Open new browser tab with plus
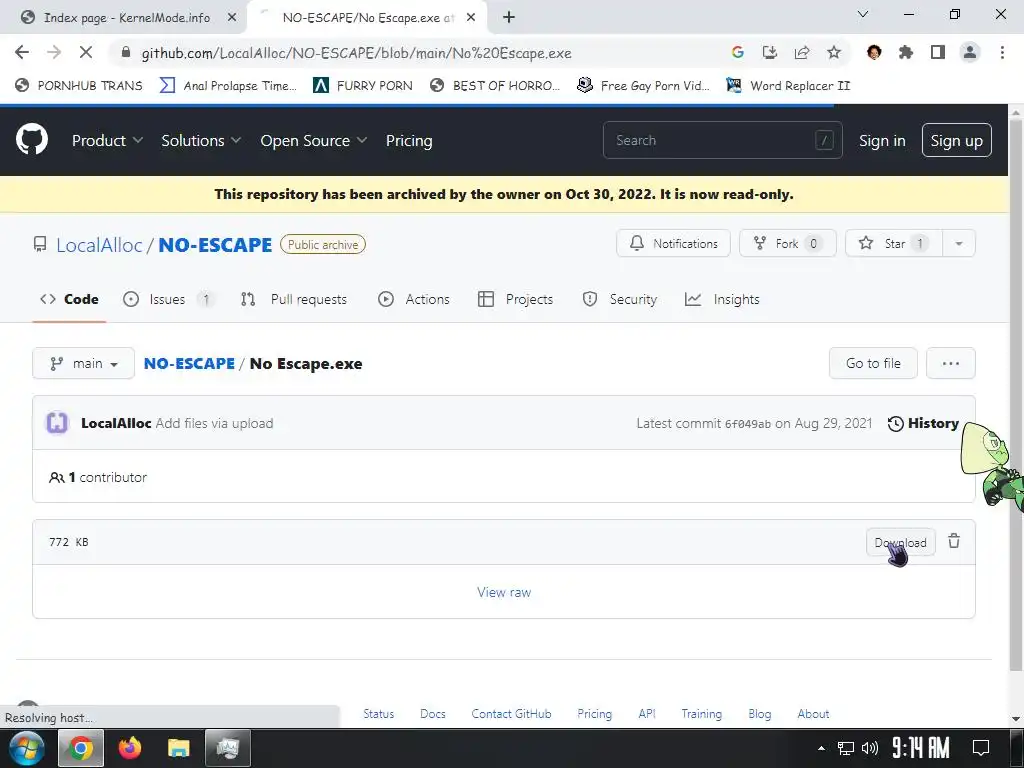 (x=509, y=18)
